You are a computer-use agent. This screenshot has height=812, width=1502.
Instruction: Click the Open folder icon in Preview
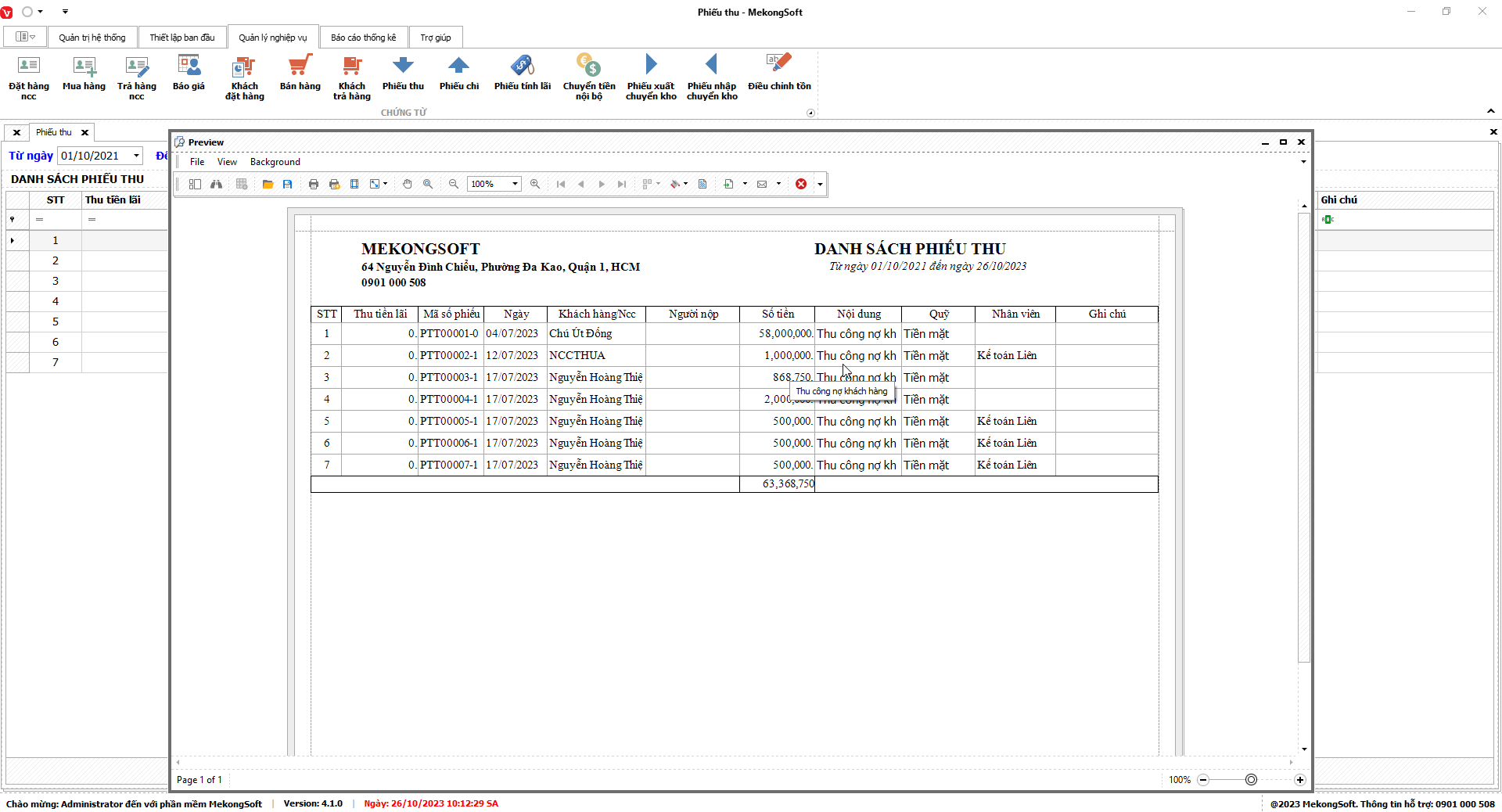(268, 184)
